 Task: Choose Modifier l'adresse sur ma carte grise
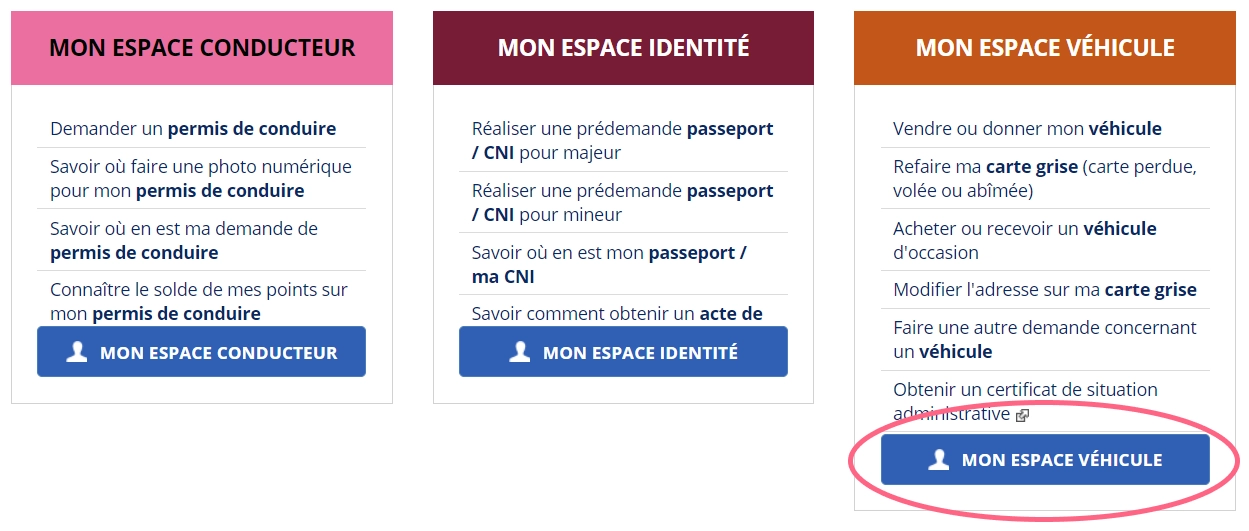tap(1045, 290)
